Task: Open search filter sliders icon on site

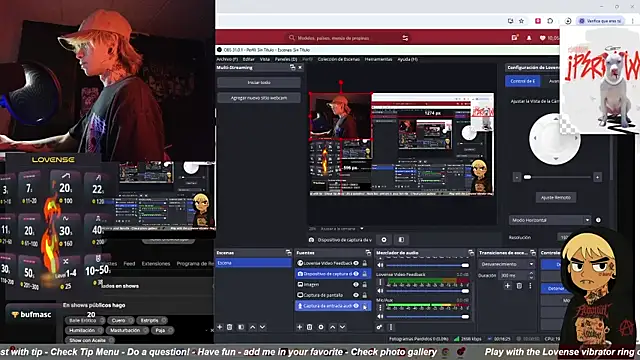Action: click(x=405, y=38)
